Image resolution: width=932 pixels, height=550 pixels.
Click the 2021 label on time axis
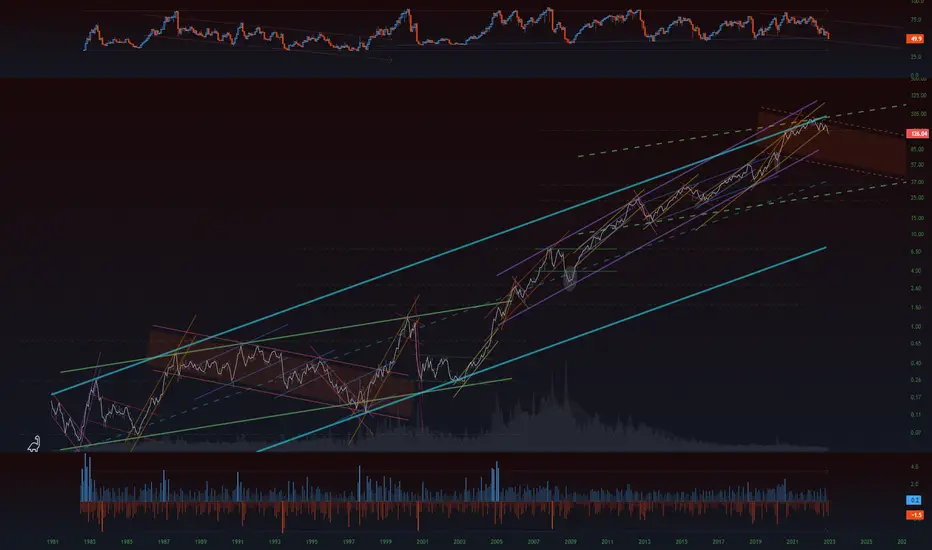tap(792, 542)
